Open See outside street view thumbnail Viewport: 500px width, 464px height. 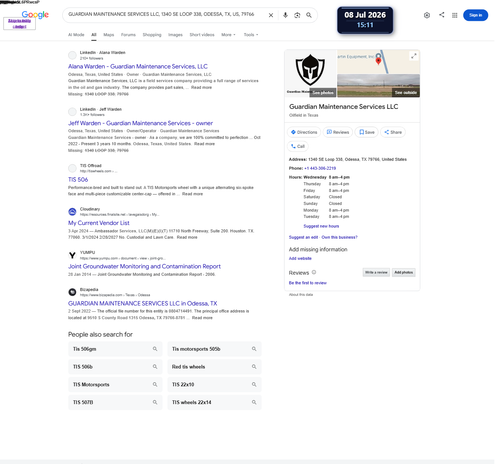pos(378,86)
